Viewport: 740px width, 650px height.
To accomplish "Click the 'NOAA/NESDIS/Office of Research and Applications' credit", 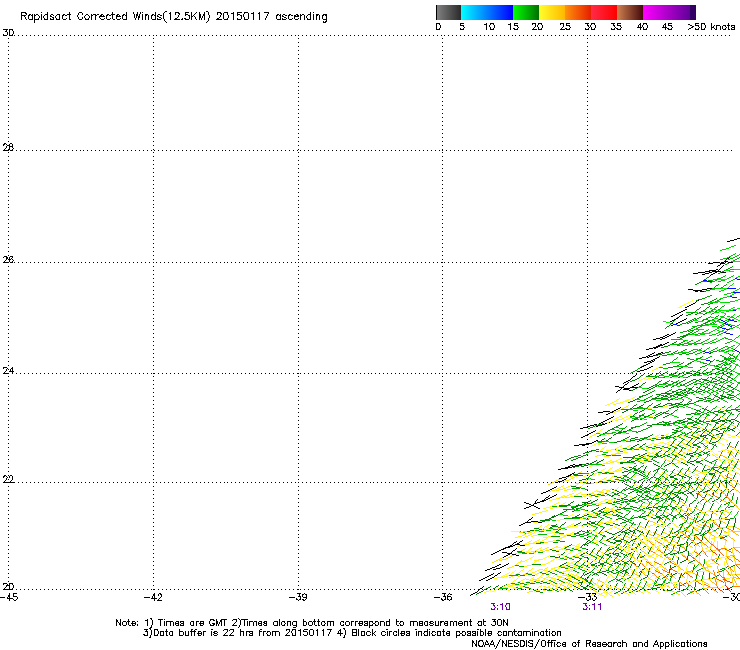I will (589, 644).
